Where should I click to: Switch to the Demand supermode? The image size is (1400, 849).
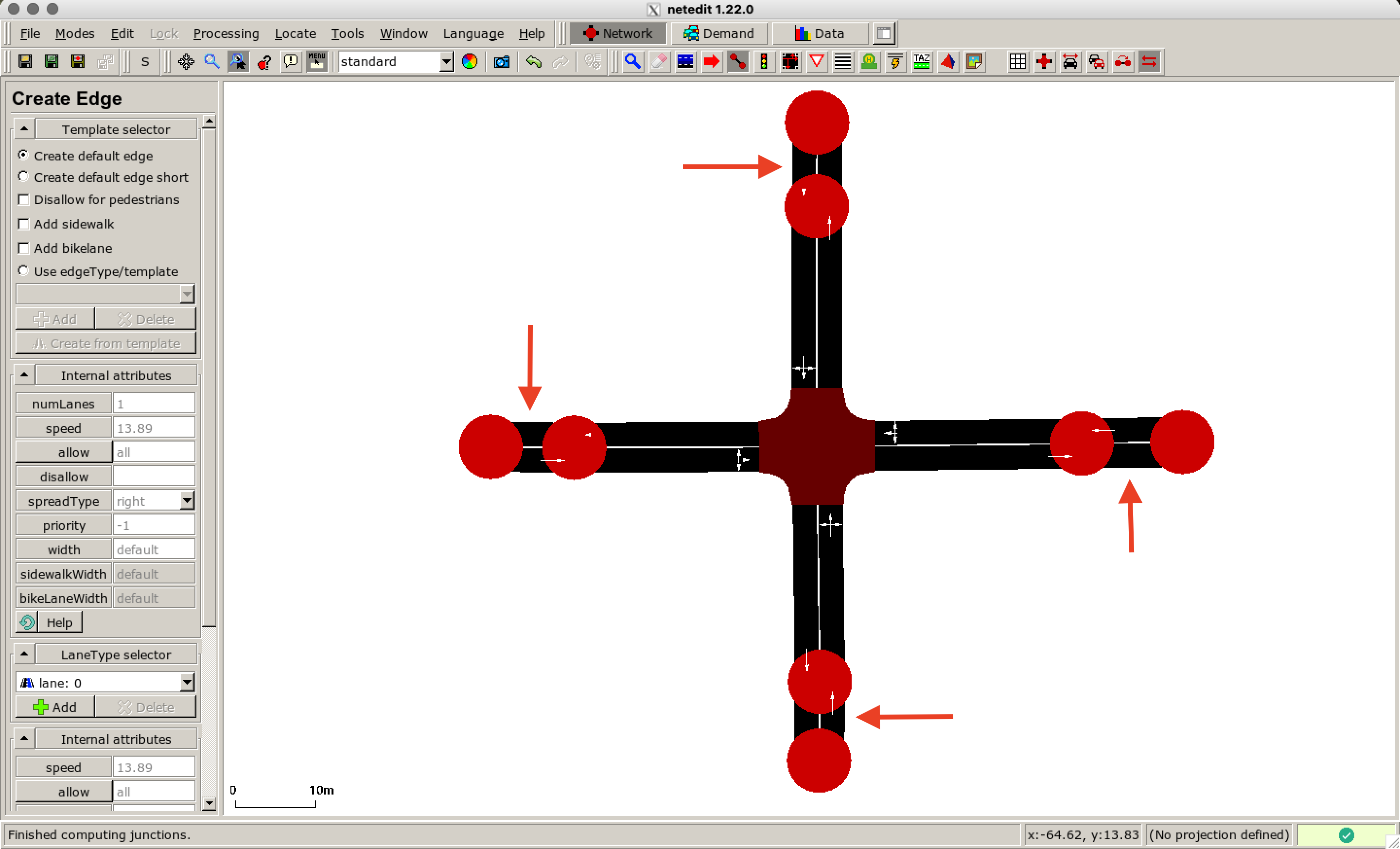coord(718,34)
